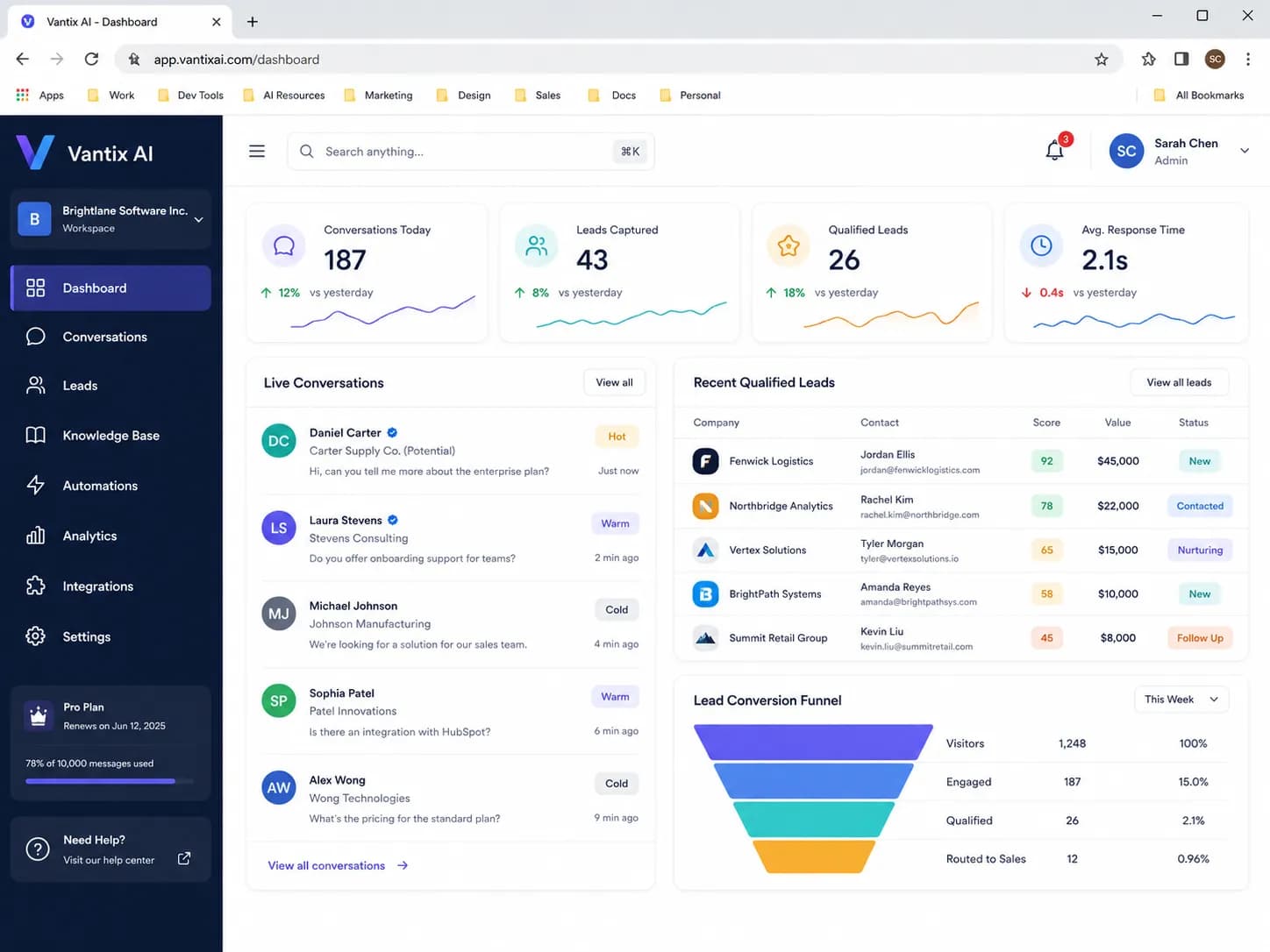Reload the page
Screen dimensions: 1270x952
[91, 59]
